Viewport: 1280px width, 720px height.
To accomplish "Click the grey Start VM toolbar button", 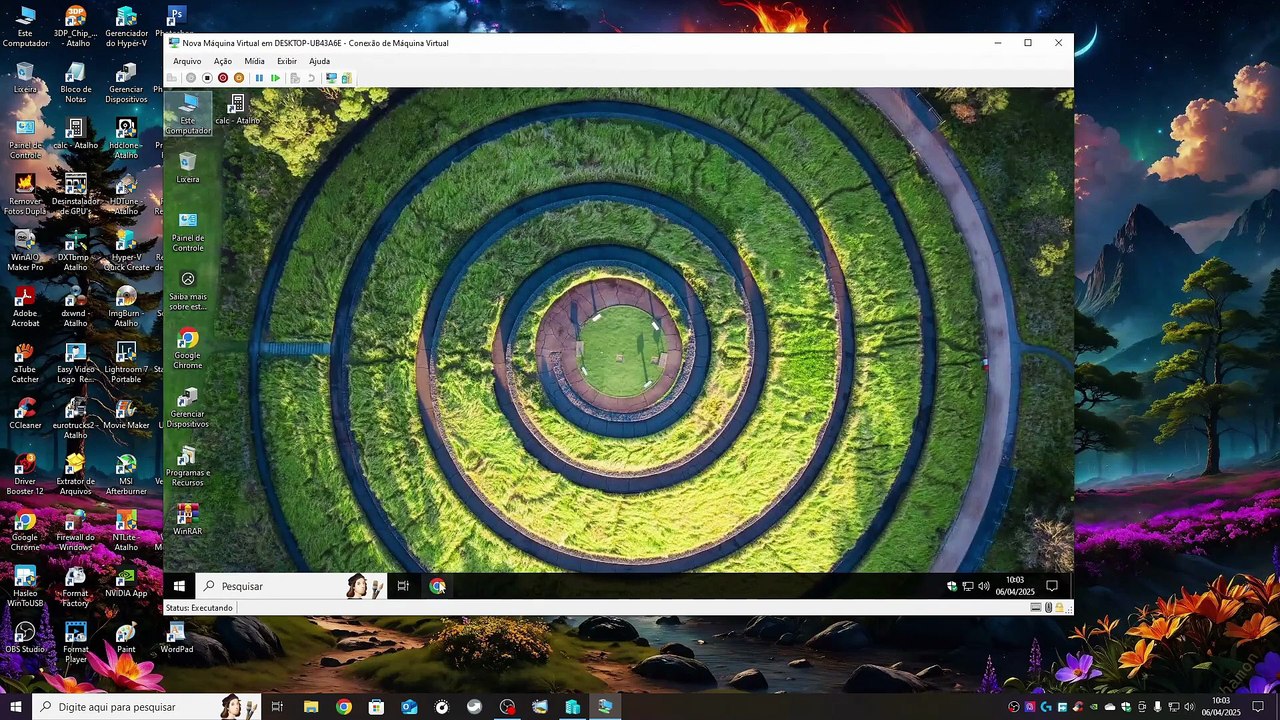I will (x=191, y=78).
